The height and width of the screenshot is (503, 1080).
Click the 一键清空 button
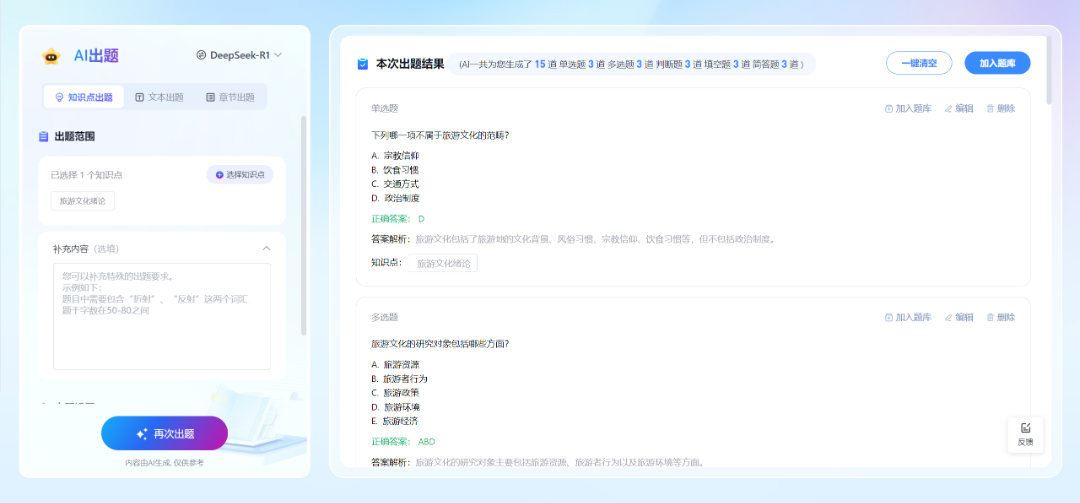pos(918,63)
